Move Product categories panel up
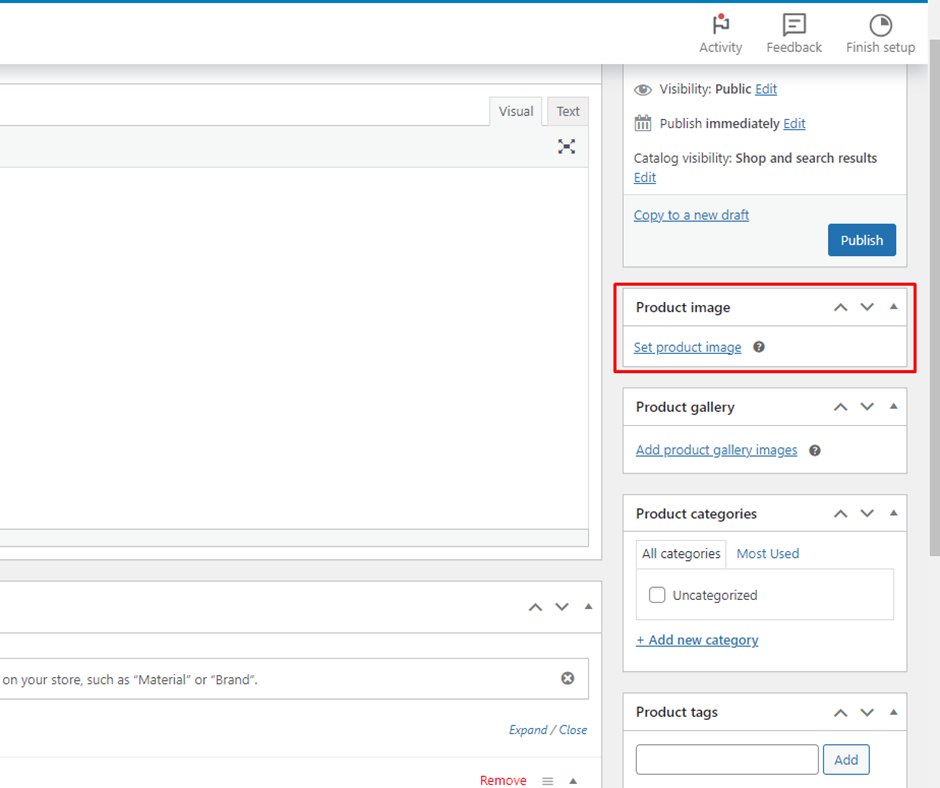The height and width of the screenshot is (788, 940). pyautogui.click(x=840, y=514)
